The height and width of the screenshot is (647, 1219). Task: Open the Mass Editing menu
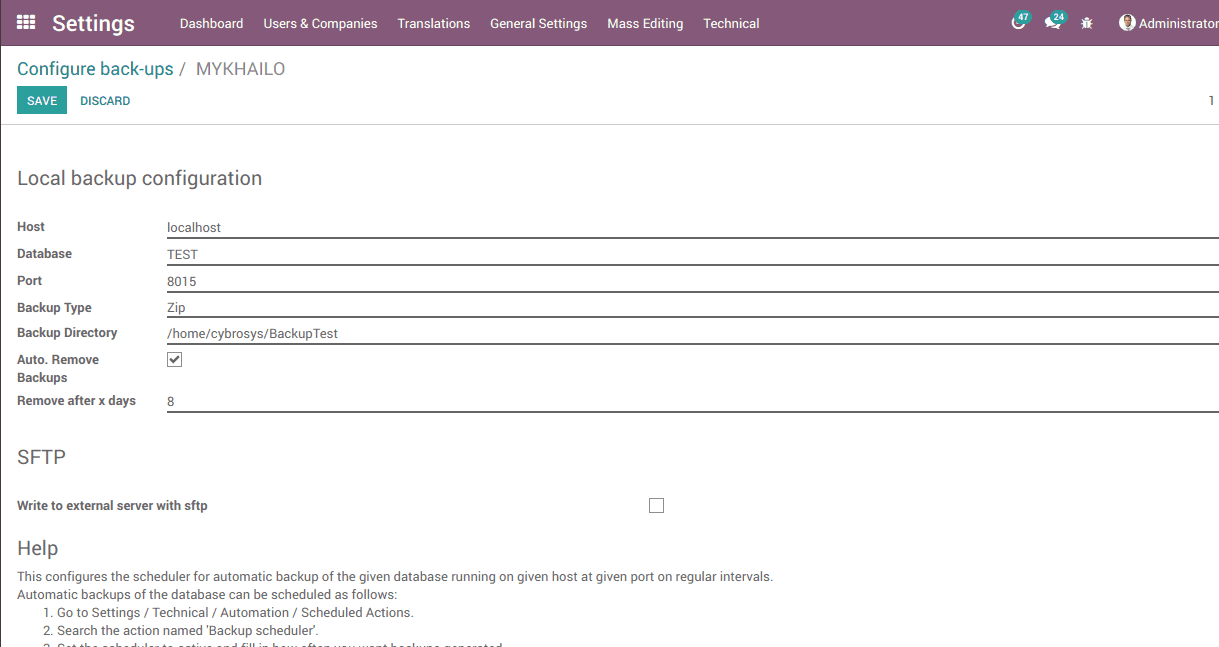click(x=645, y=23)
